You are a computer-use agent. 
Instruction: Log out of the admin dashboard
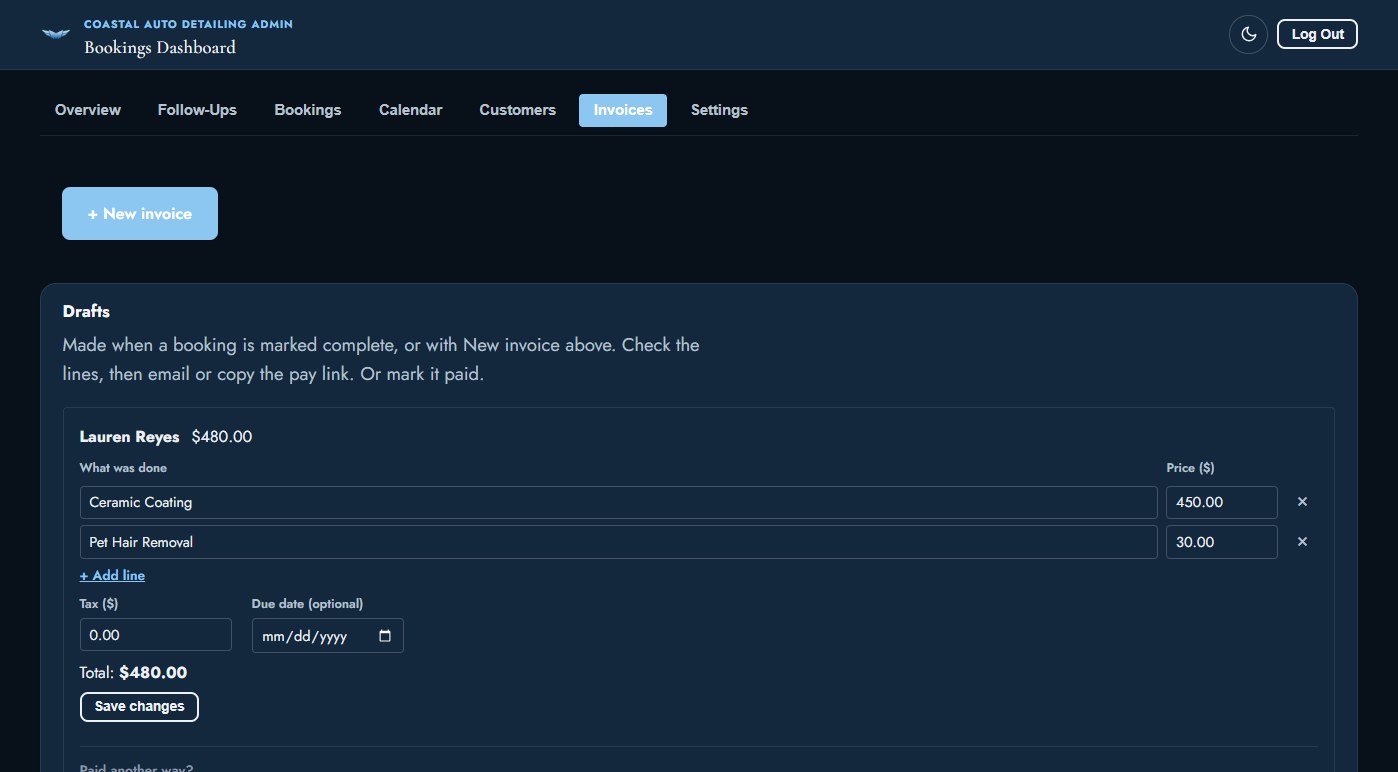pyautogui.click(x=1317, y=34)
